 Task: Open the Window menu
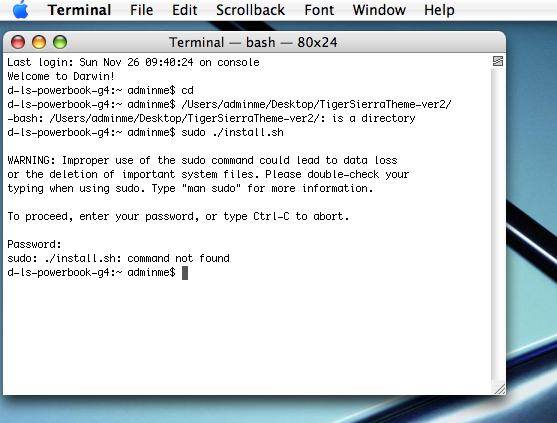[379, 10]
